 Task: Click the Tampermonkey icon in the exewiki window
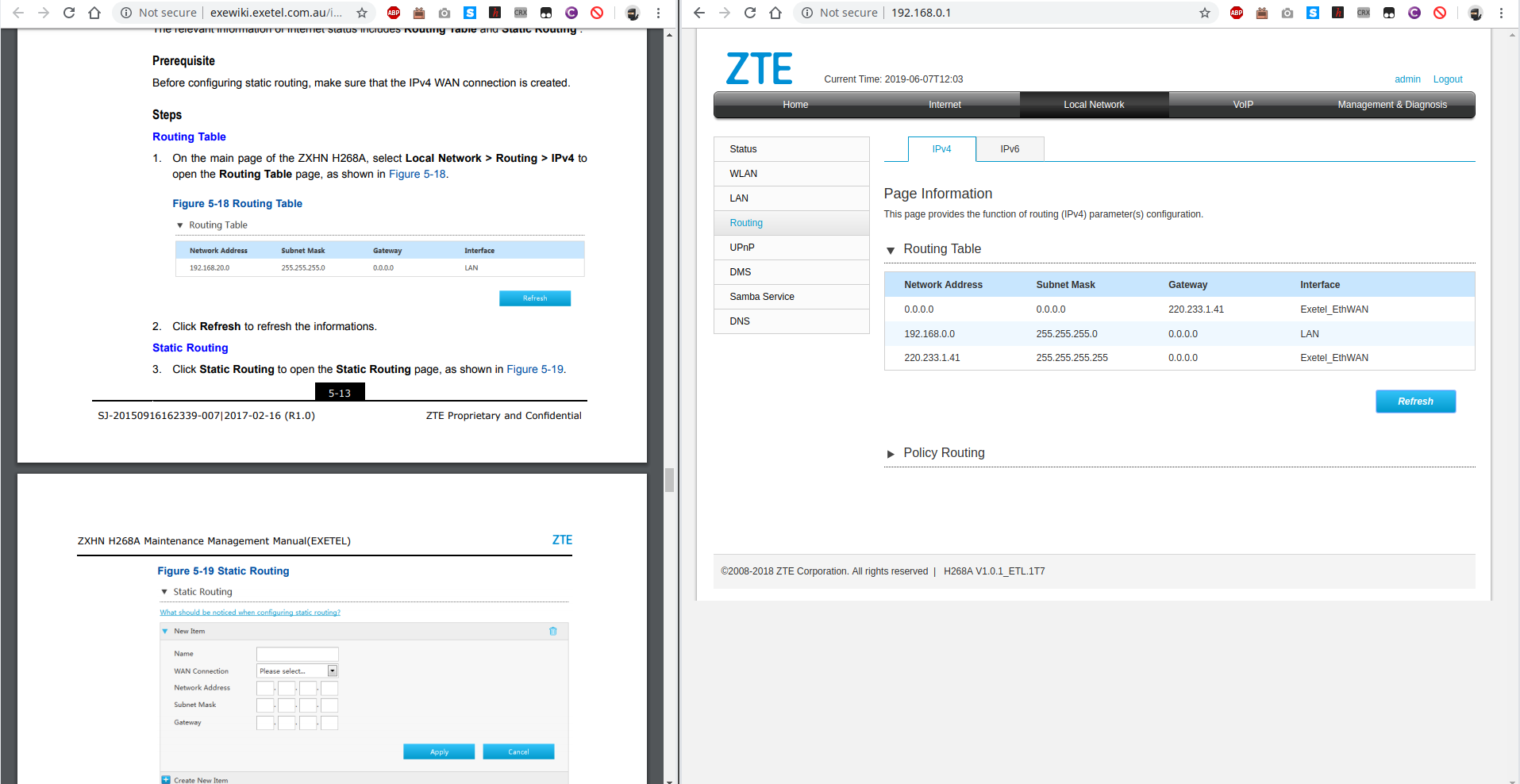click(546, 13)
